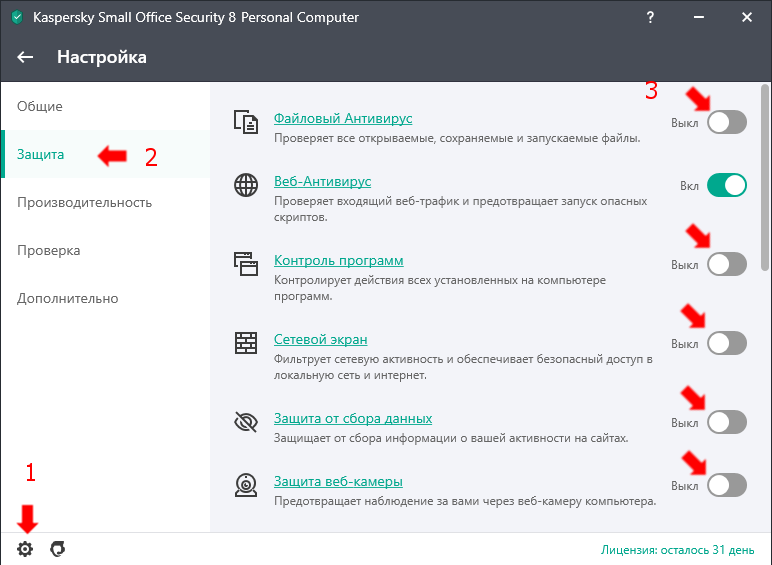772x565 pixels.
Task: Open settings via the gear icon
Action: 25,549
